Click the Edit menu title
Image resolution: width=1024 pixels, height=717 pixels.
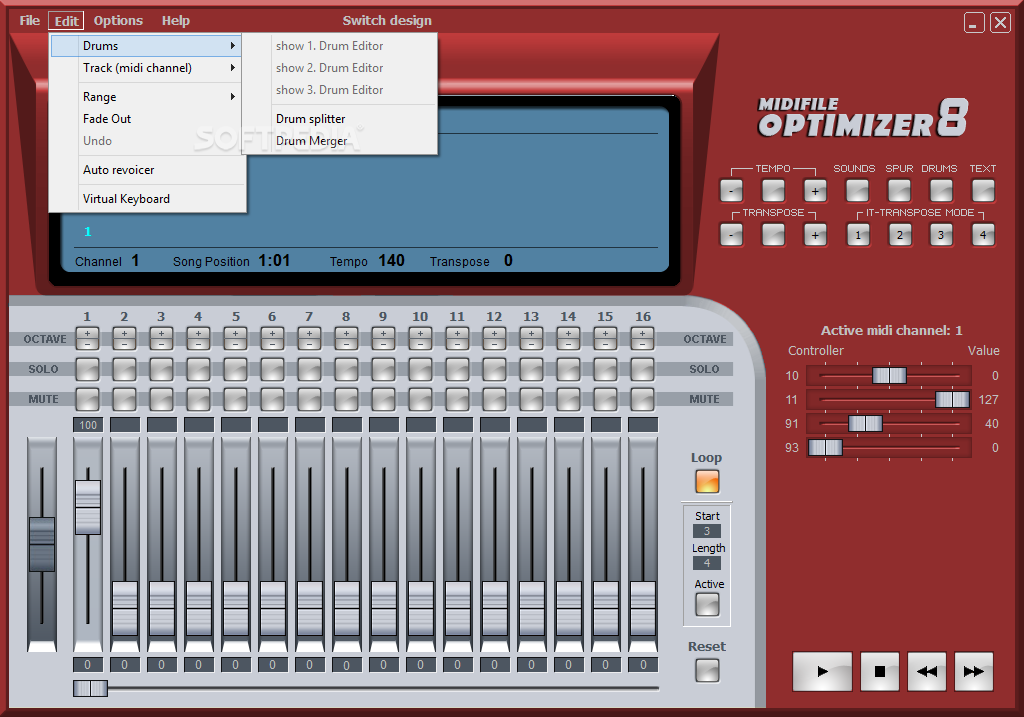66,20
